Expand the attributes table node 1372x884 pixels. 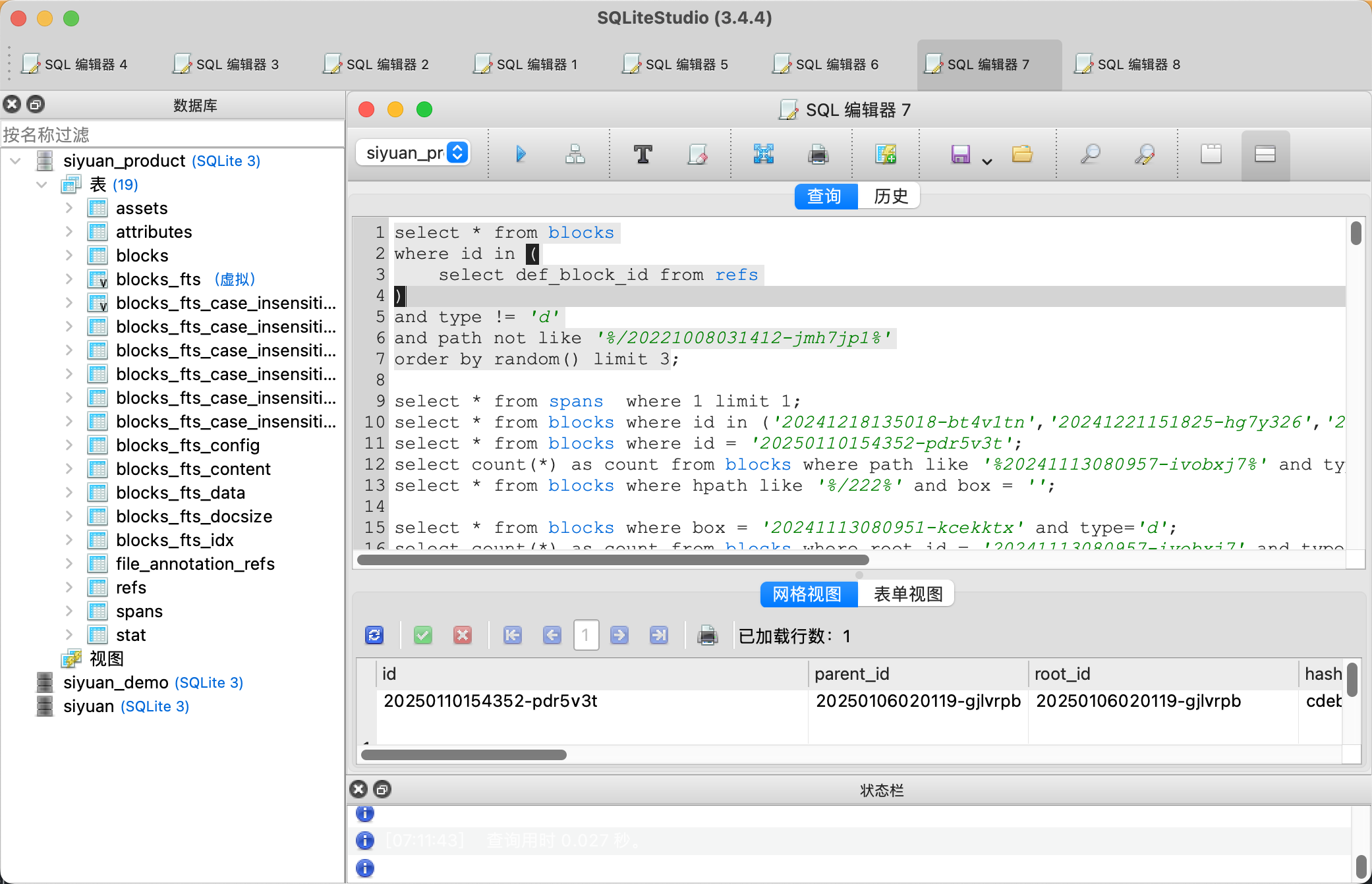click(x=69, y=232)
